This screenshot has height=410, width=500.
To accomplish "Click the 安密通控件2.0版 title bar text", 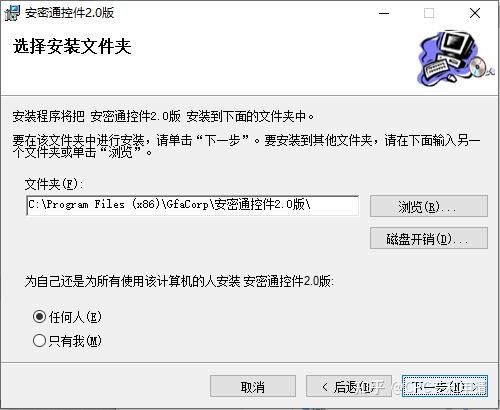I will pos(70,13).
